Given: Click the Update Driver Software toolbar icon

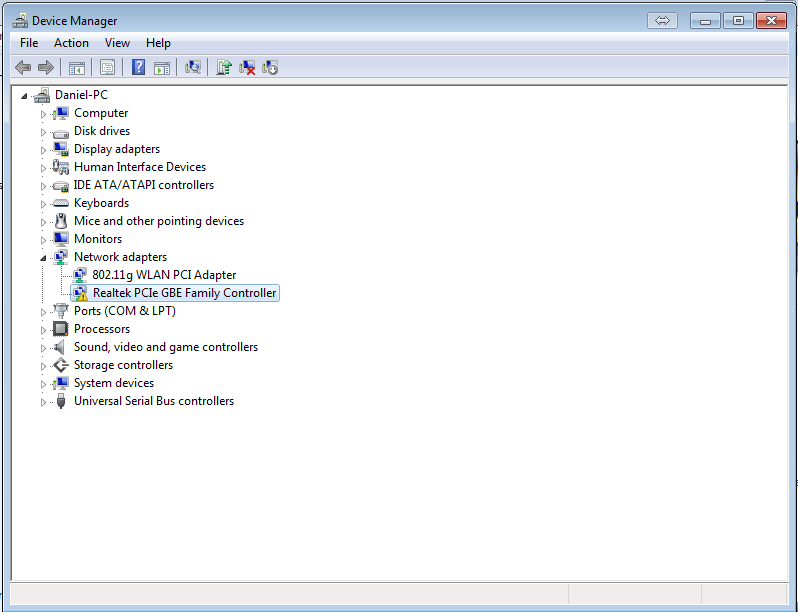Looking at the screenshot, I should point(223,67).
